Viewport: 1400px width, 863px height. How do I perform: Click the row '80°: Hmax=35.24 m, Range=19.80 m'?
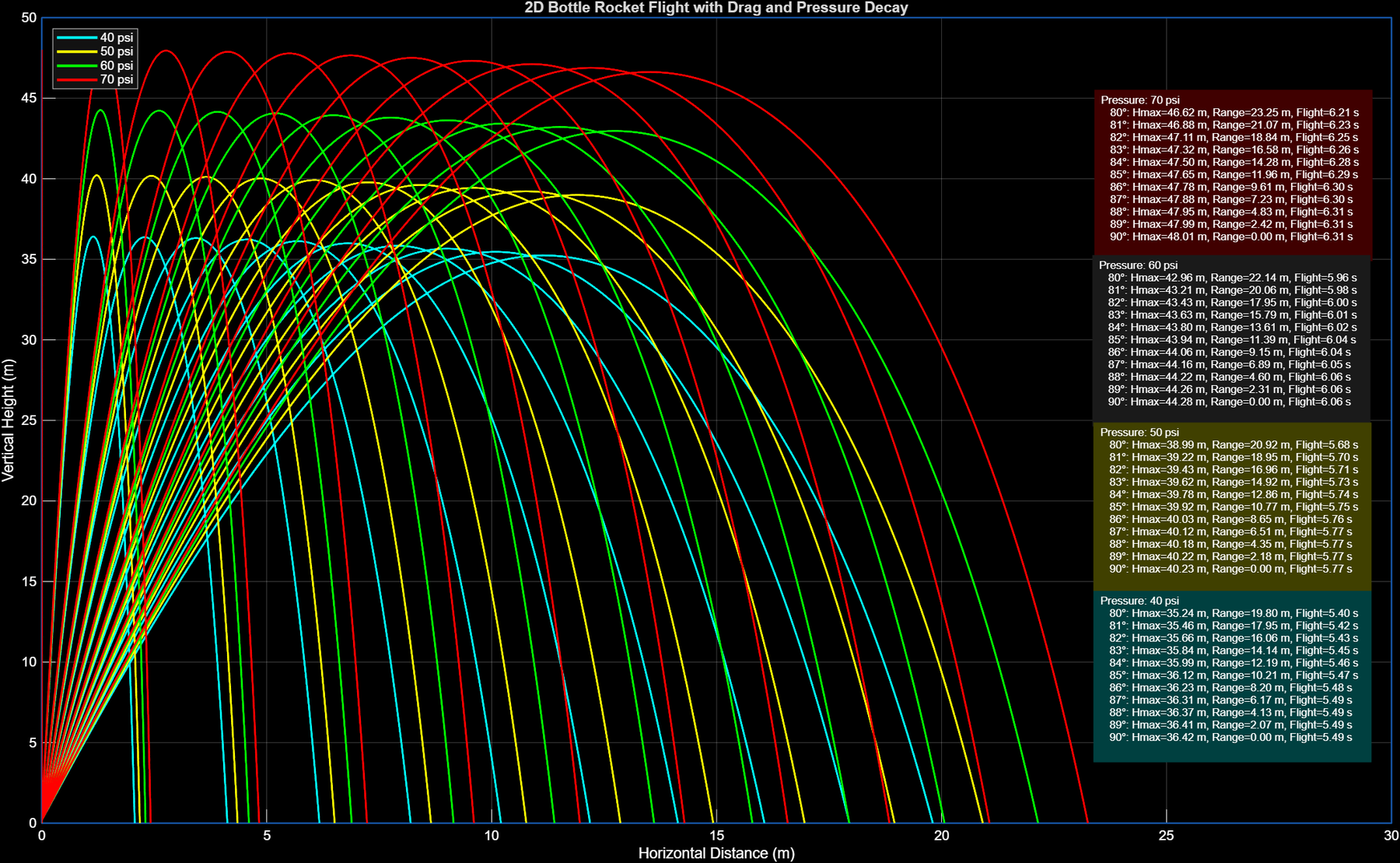coord(1234,613)
